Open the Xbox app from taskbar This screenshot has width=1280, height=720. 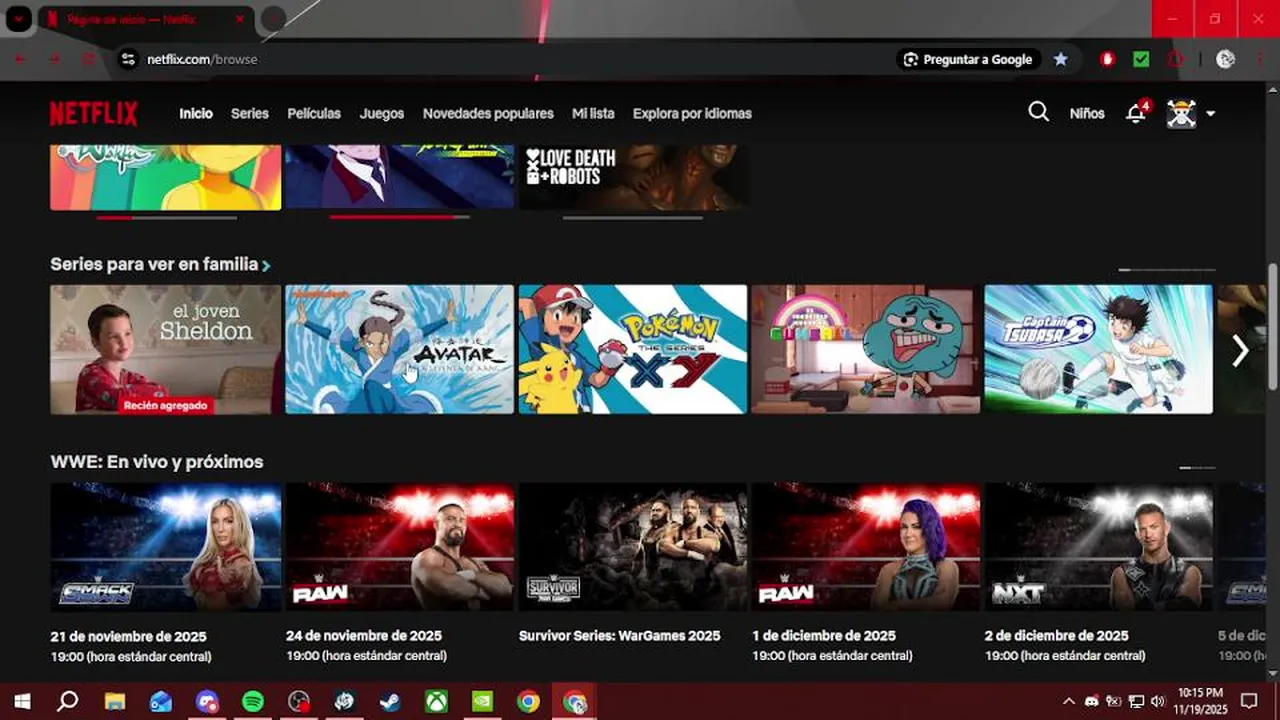pos(437,701)
